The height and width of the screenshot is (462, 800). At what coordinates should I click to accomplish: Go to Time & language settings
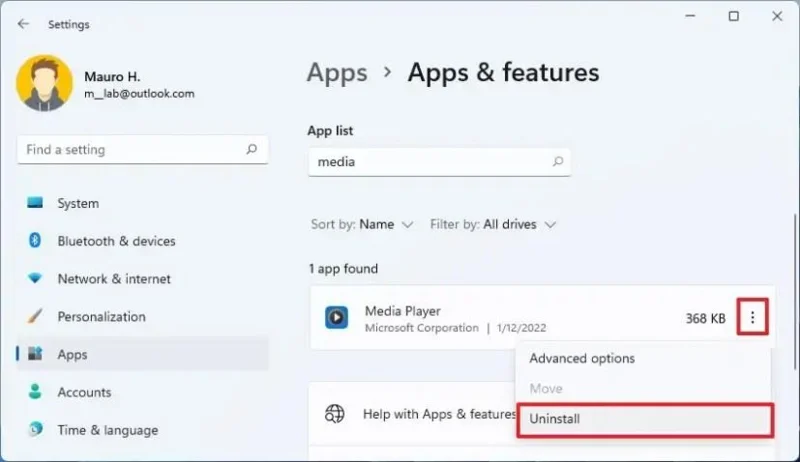[142, 429]
